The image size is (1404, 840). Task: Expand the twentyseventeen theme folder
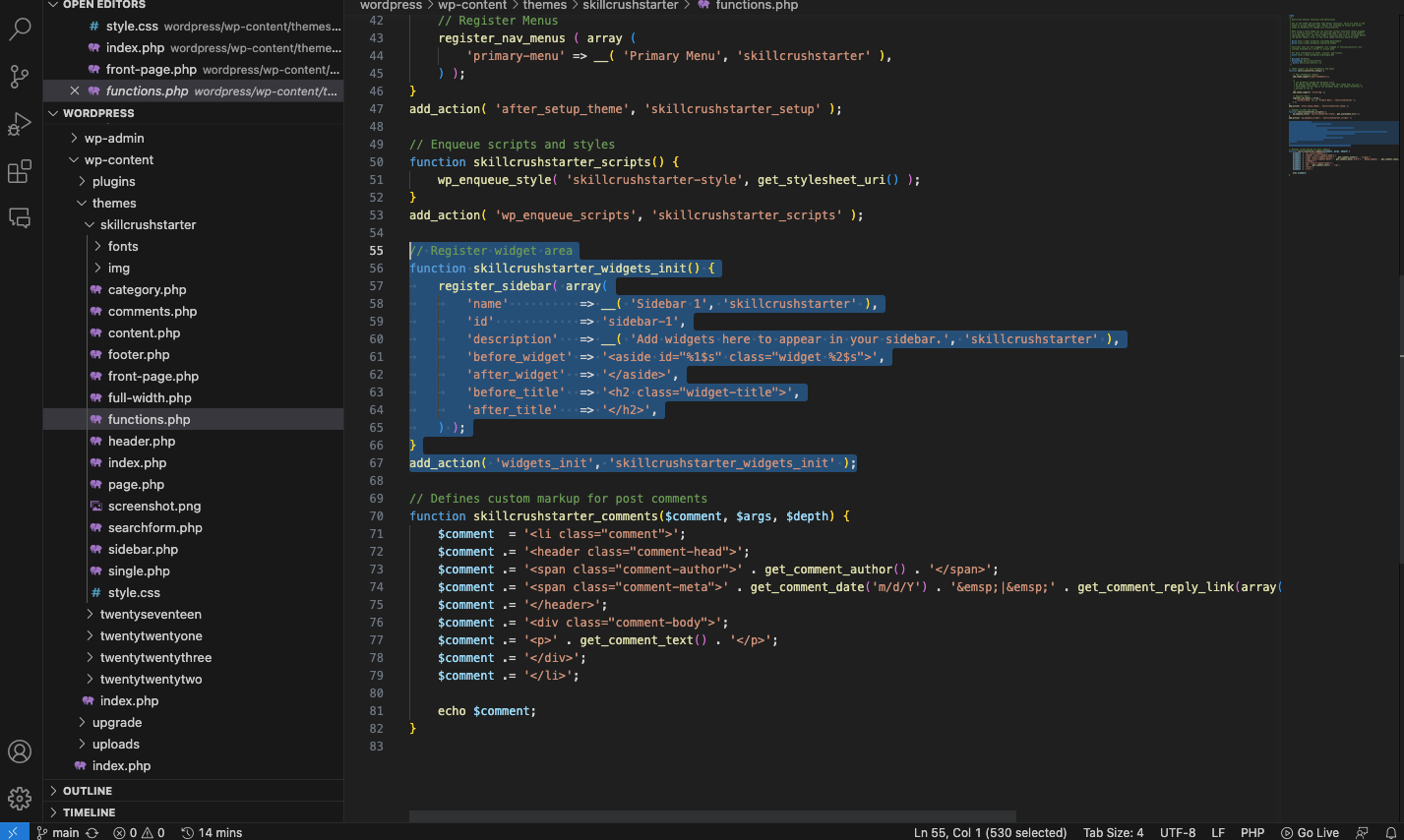(x=193, y=615)
